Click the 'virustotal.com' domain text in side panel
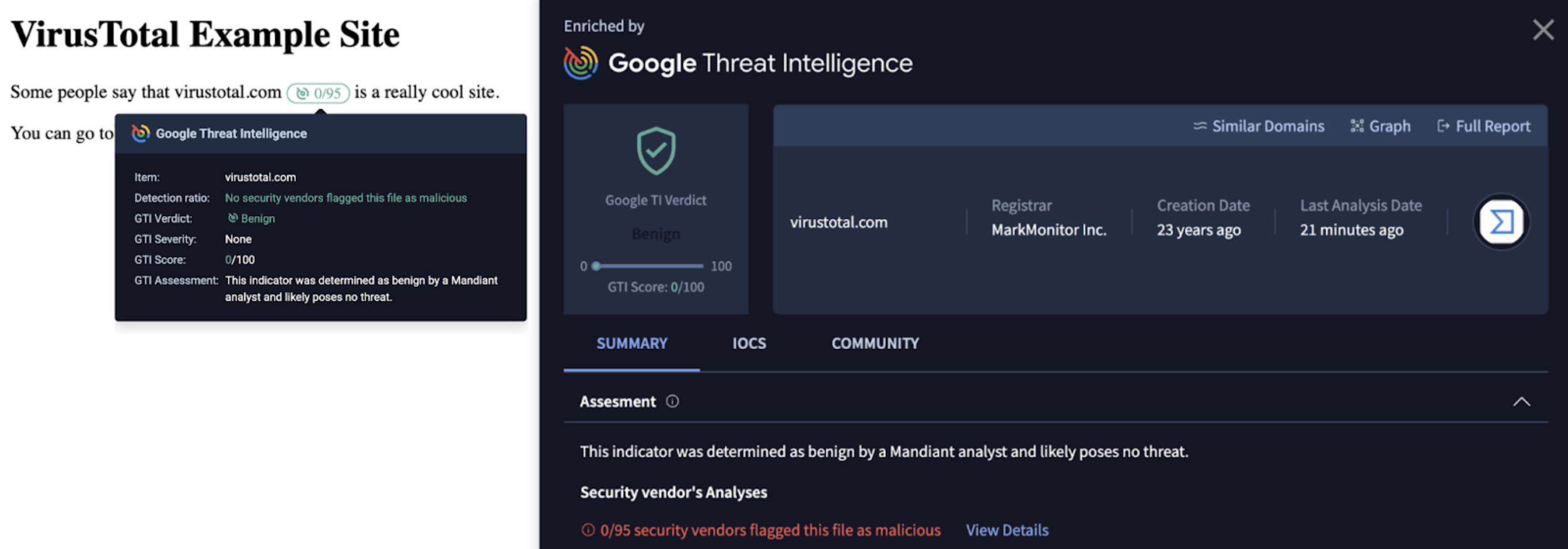 point(839,222)
